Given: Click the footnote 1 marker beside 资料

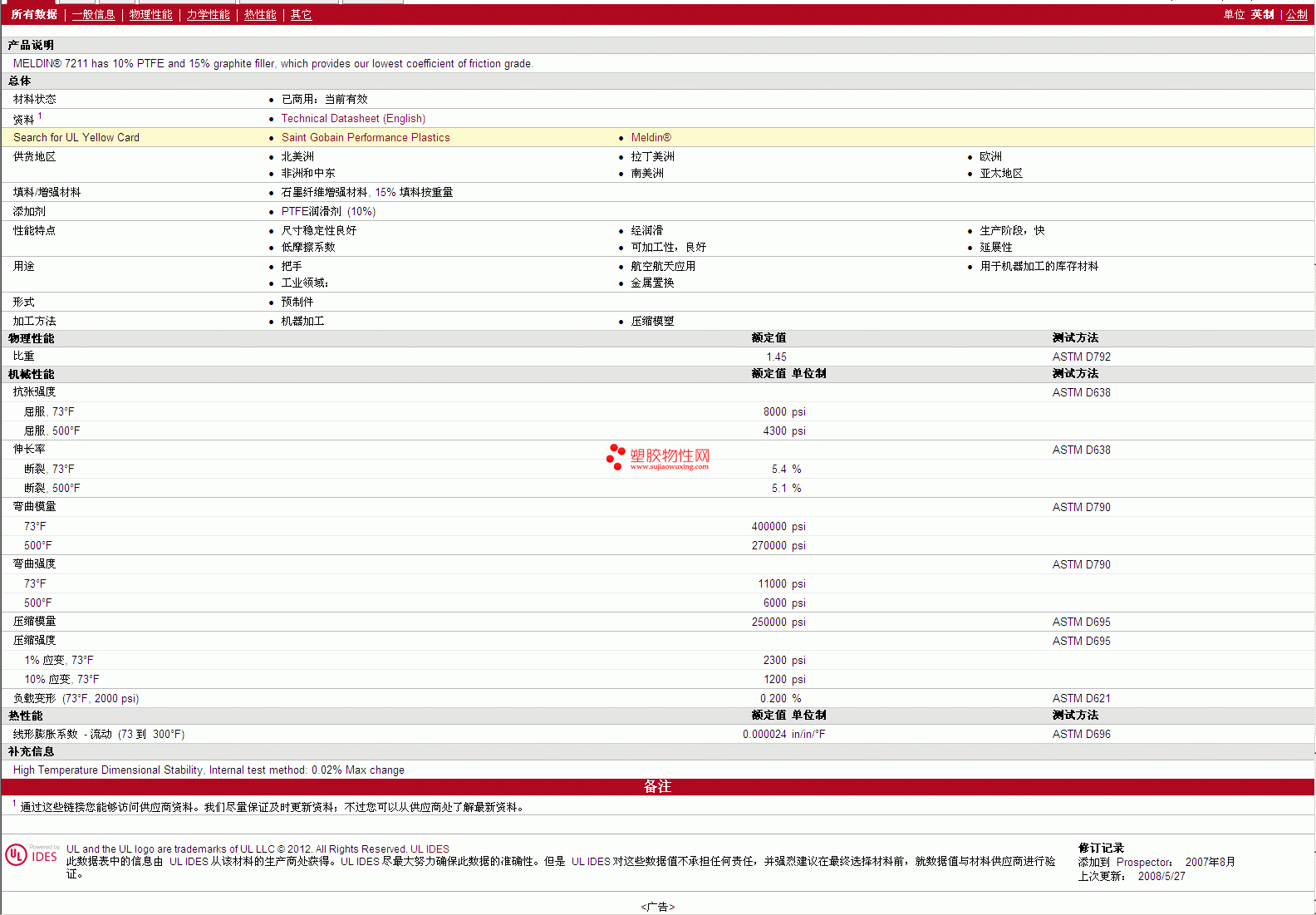Looking at the screenshot, I should [40, 116].
